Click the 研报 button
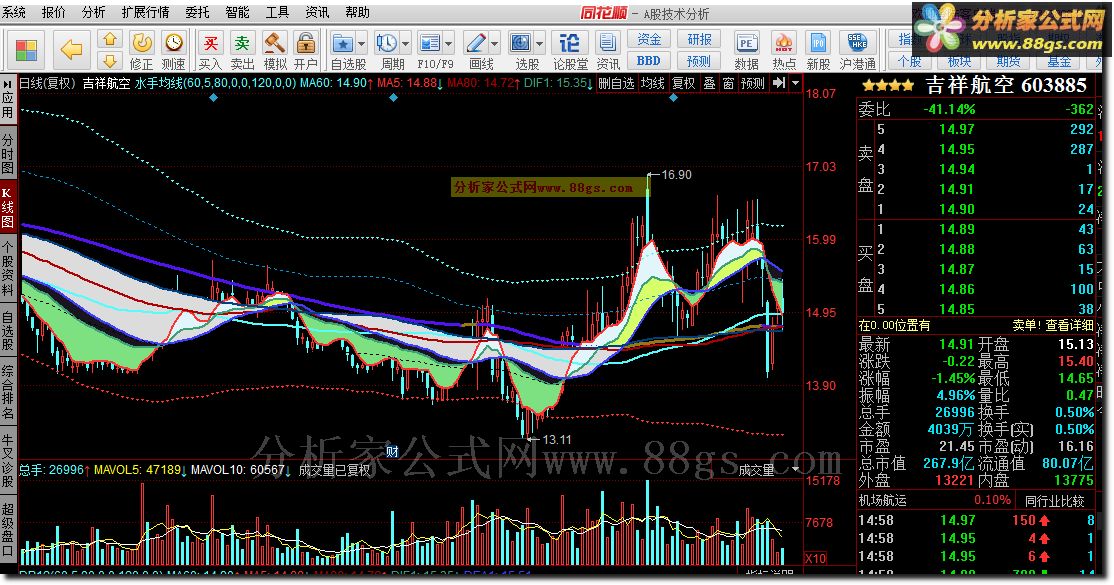The height and width of the screenshot is (585, 1114). 699,39
